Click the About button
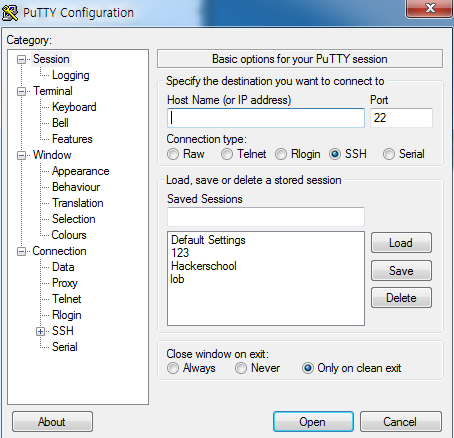Image resolution: width=454 pixels, height=438 pixels. tap(52, 422)
